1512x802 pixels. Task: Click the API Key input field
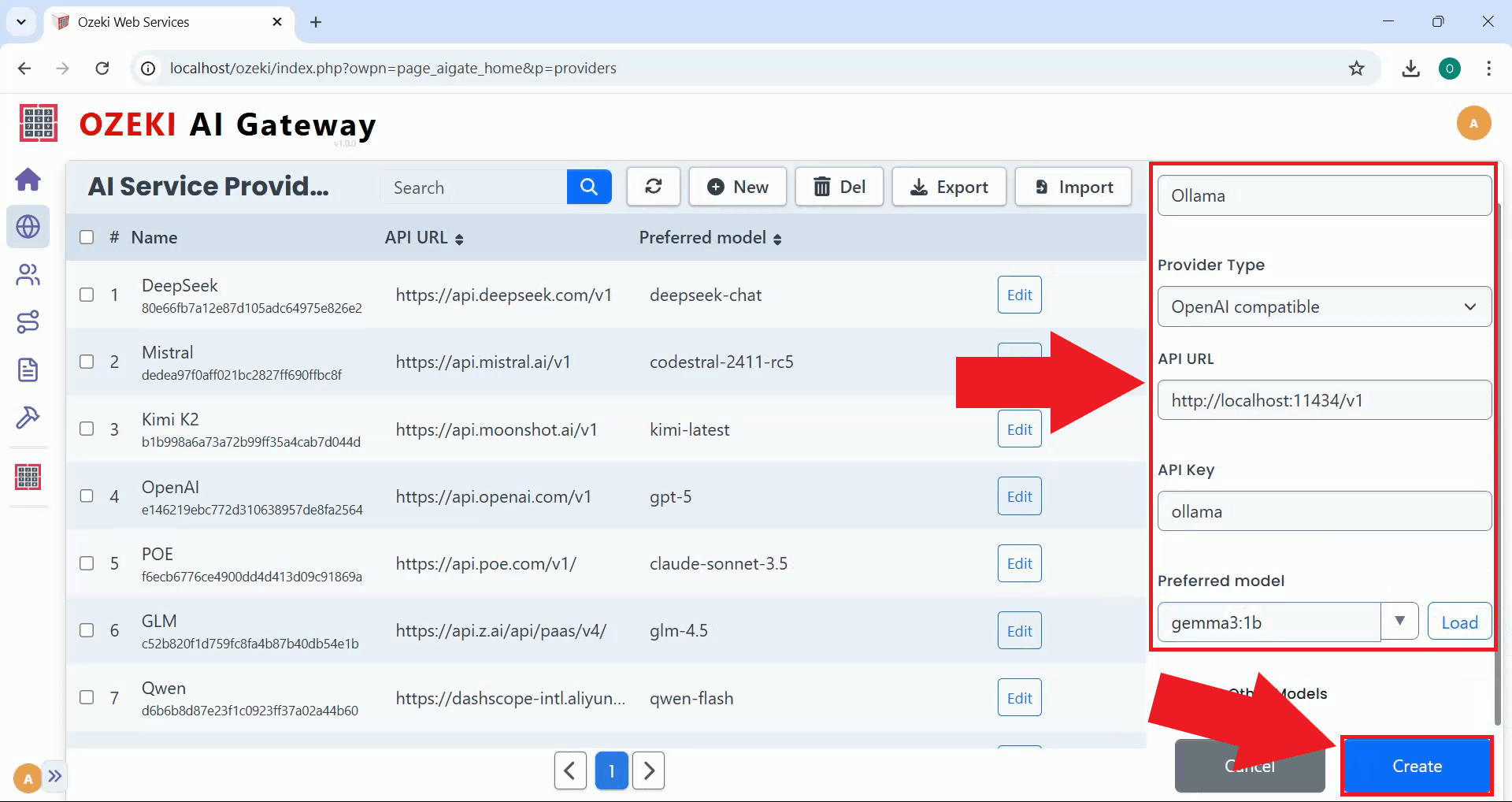pos(1324,511)
